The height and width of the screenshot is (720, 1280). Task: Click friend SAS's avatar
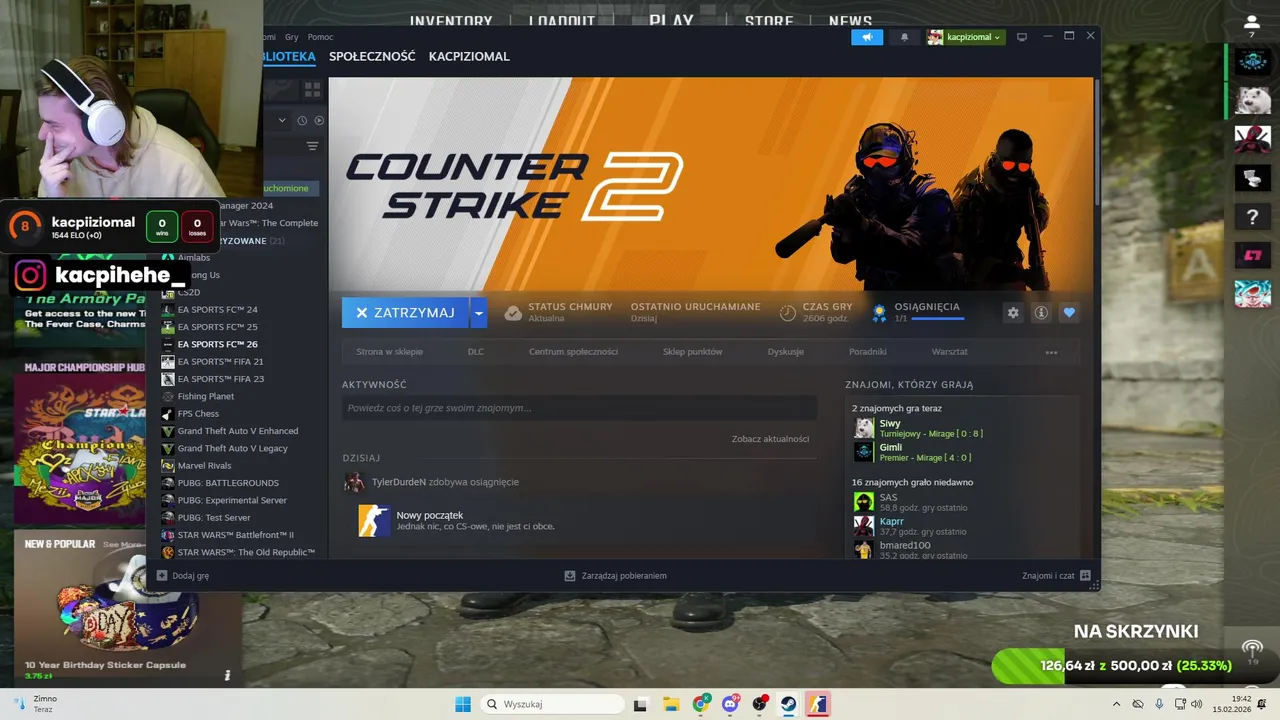pyautogui.click(x=864, y=502)
